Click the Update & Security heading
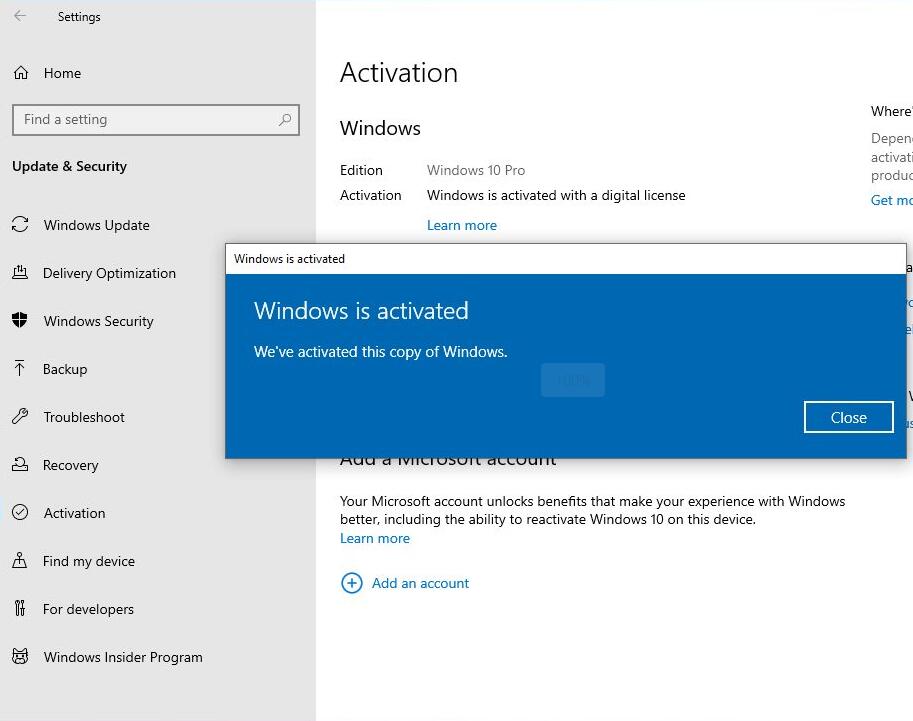The height and width of the screenshot is (721, 913). [69, 166]
